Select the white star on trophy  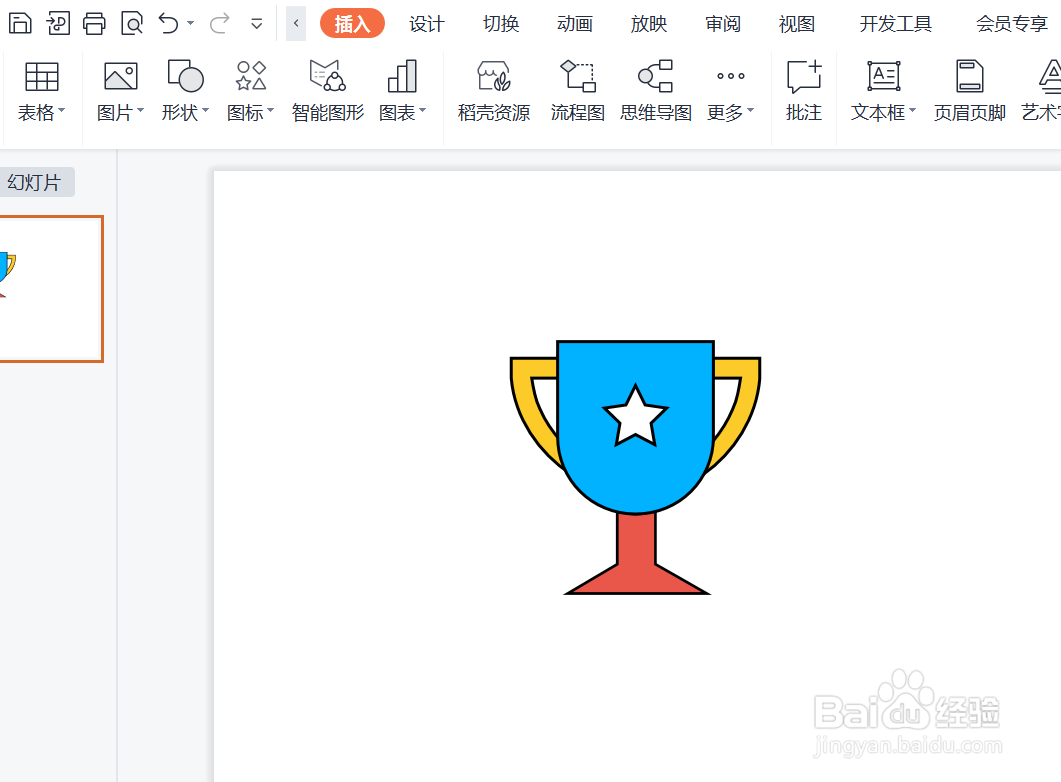635,416
